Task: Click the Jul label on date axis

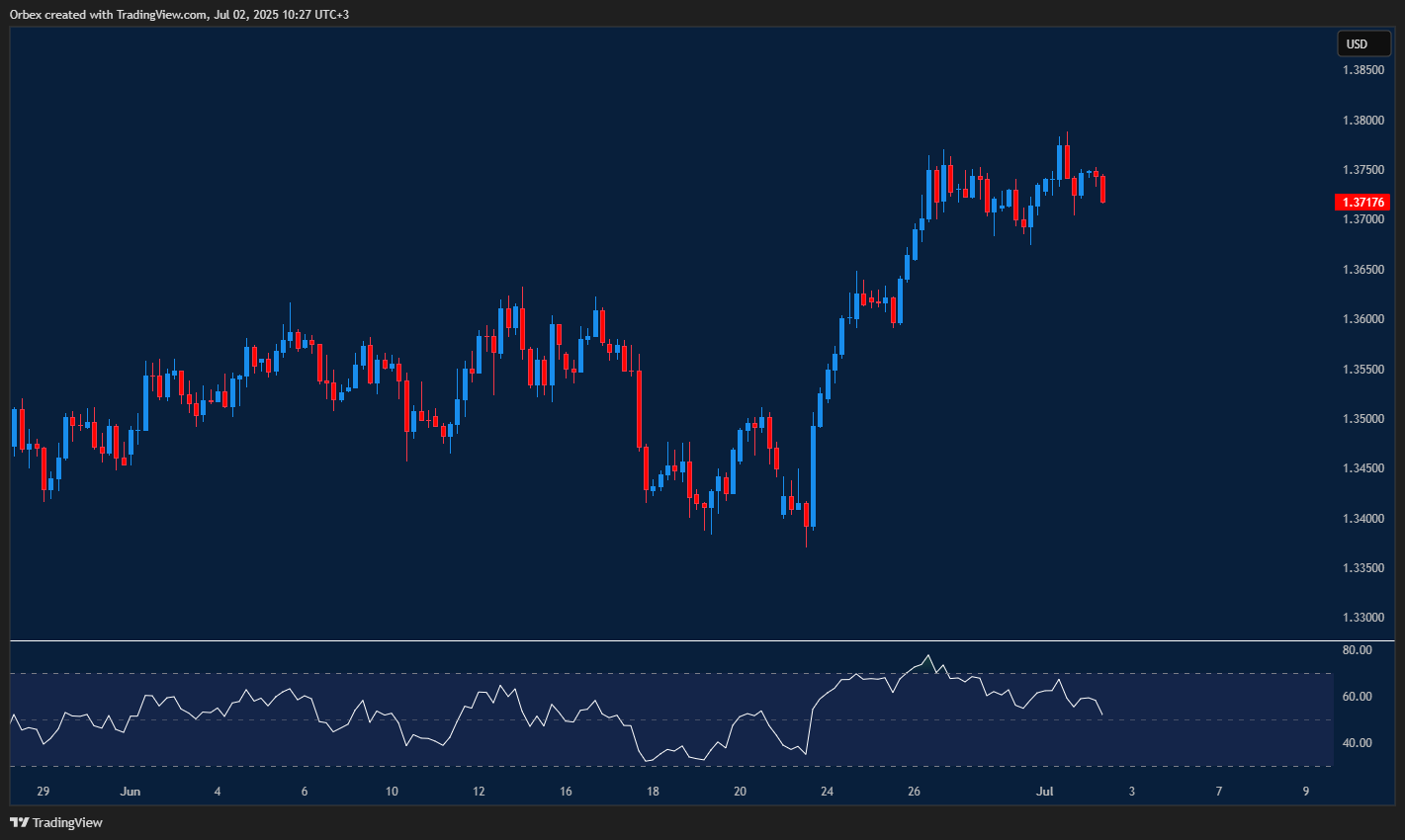Action: tap(1045, 792)
